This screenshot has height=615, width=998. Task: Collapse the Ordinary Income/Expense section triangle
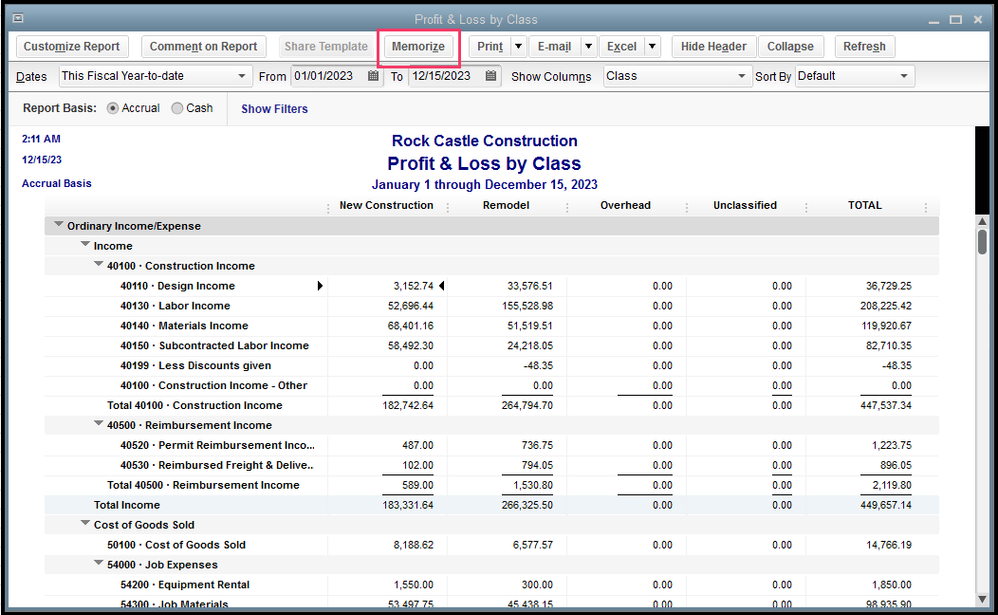coord(59,226)
